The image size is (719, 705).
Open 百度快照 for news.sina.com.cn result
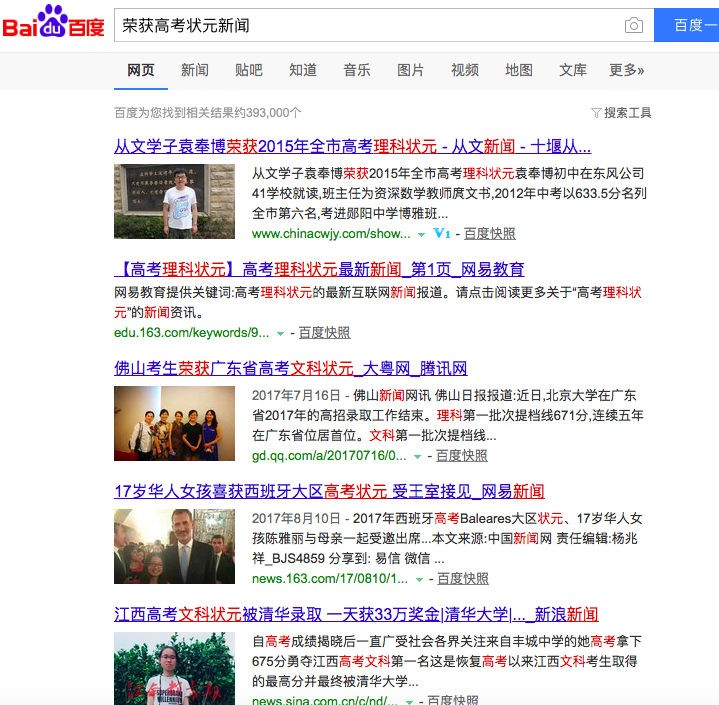click(x=453, y=700)
